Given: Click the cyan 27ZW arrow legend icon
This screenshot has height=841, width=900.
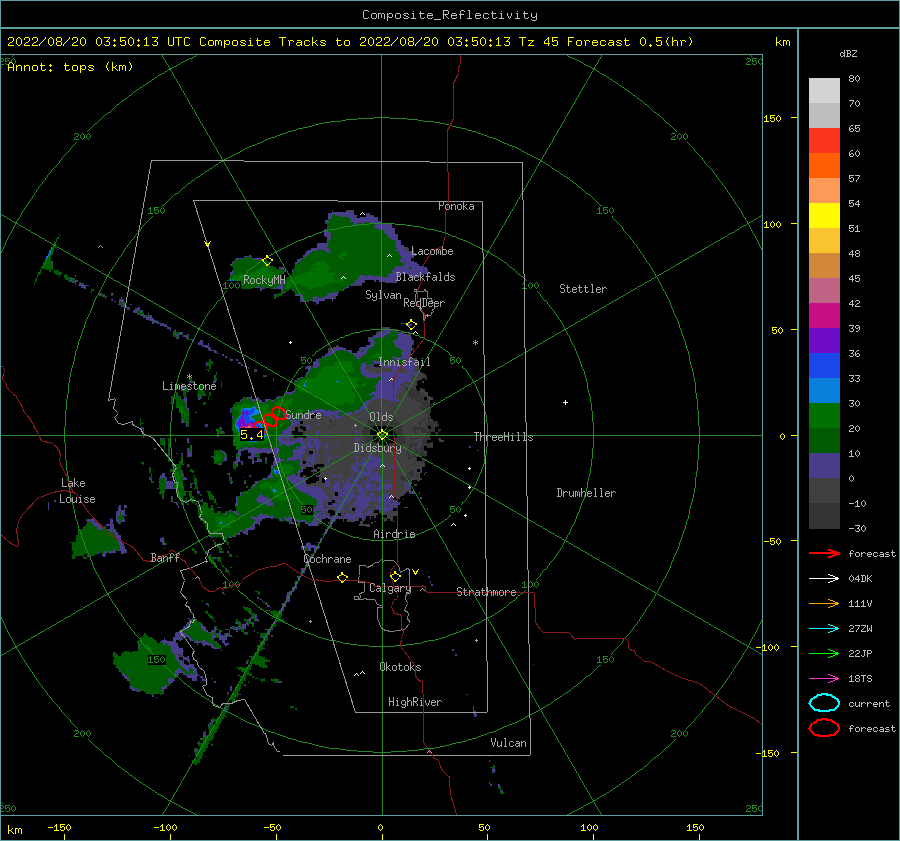Looking at the screenshot, I should 824,629.
